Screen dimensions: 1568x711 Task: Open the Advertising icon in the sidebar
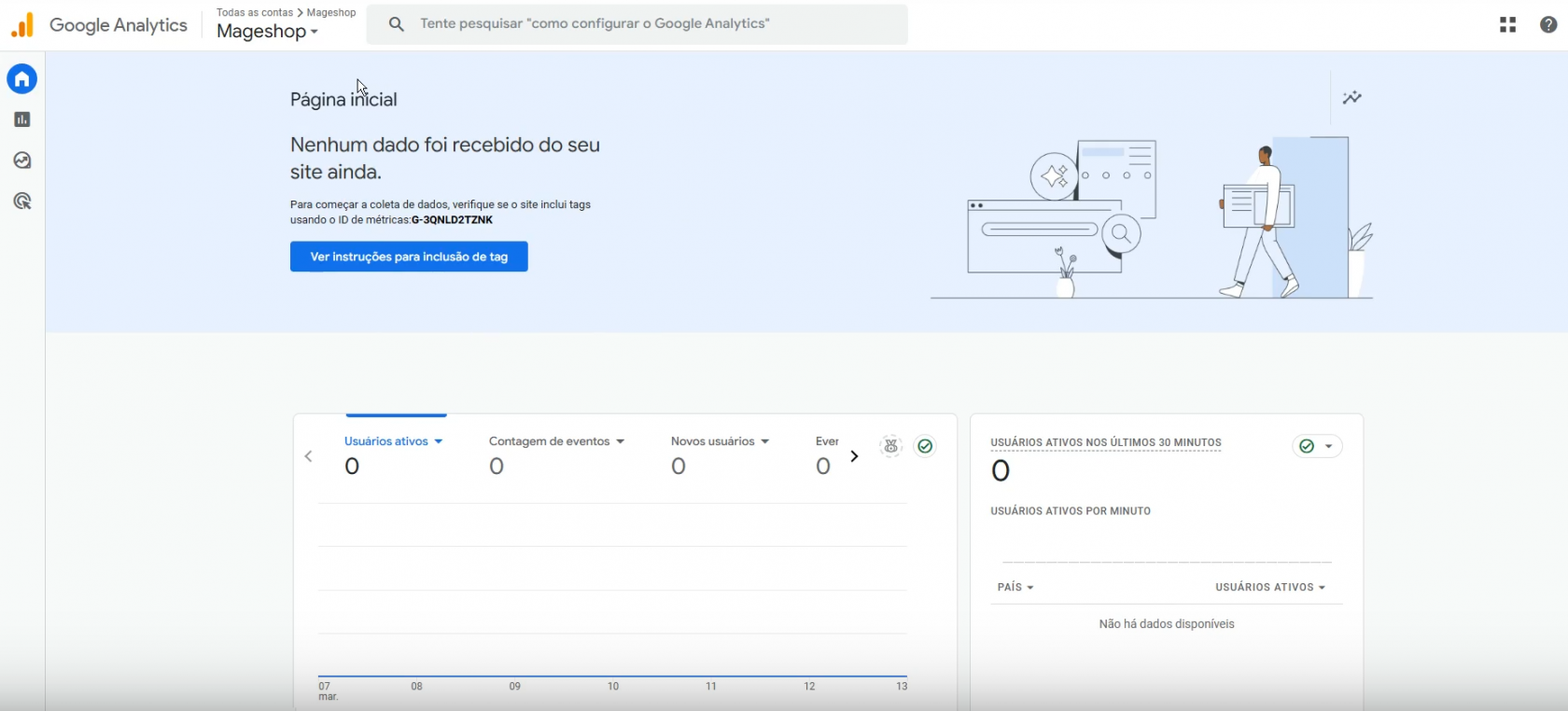(x=22, y=202)
